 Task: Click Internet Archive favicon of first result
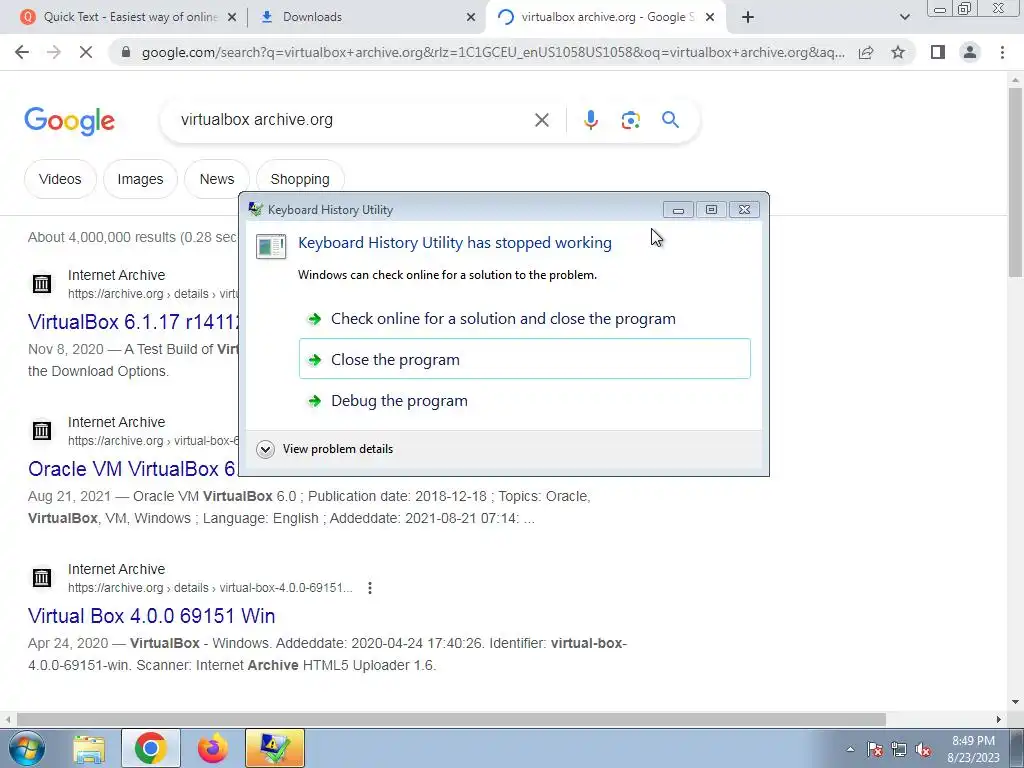click(x=42, y=284)
